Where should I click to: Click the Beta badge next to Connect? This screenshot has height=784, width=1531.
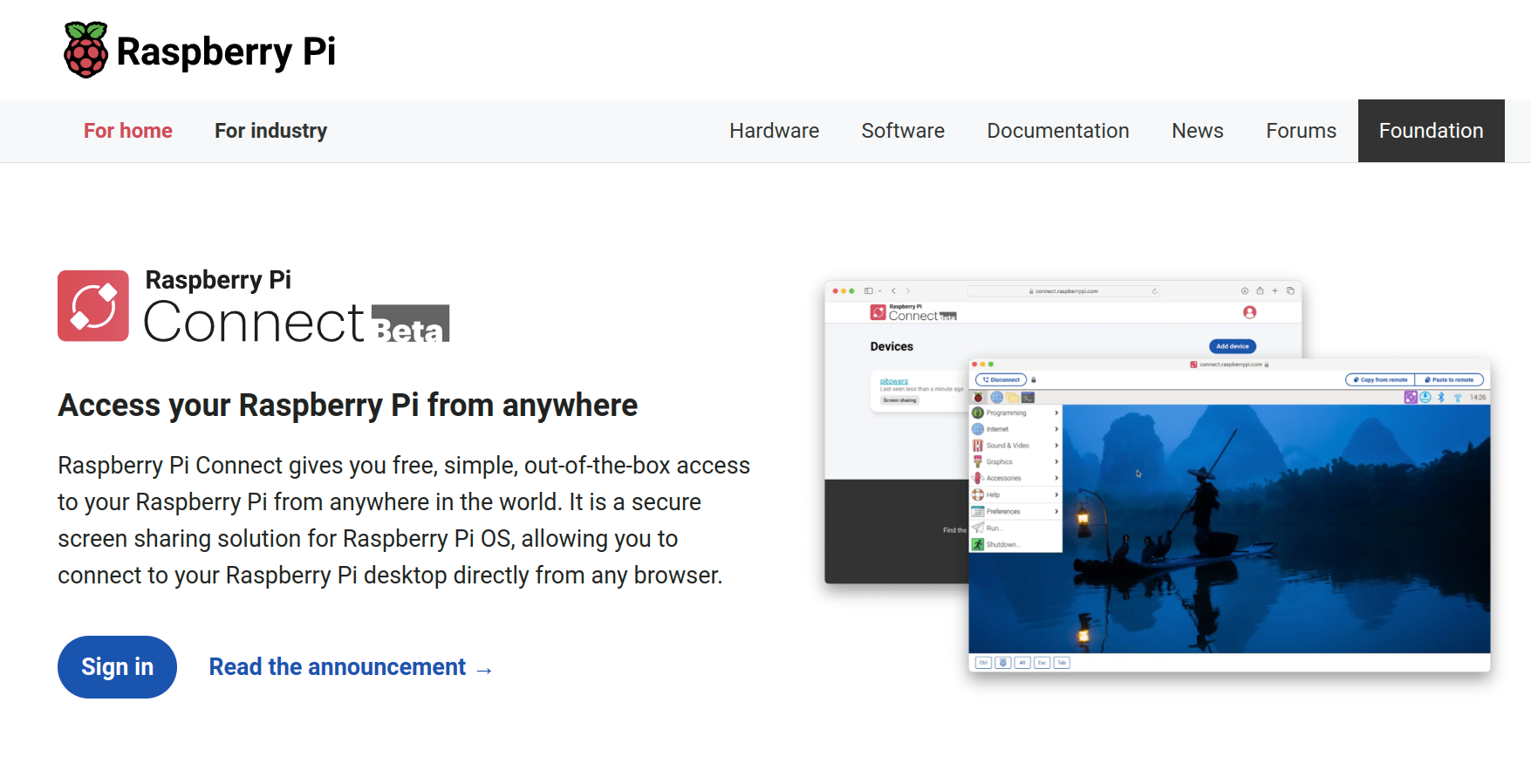click(410, 324)
